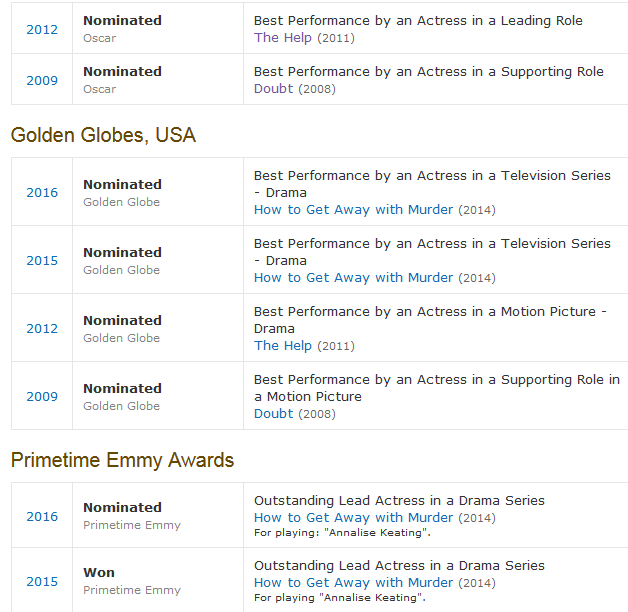The height and width of the screenshot is (612, 628).
Task: Click the Primetime Emmy Awards section heading
Action: 122,461
